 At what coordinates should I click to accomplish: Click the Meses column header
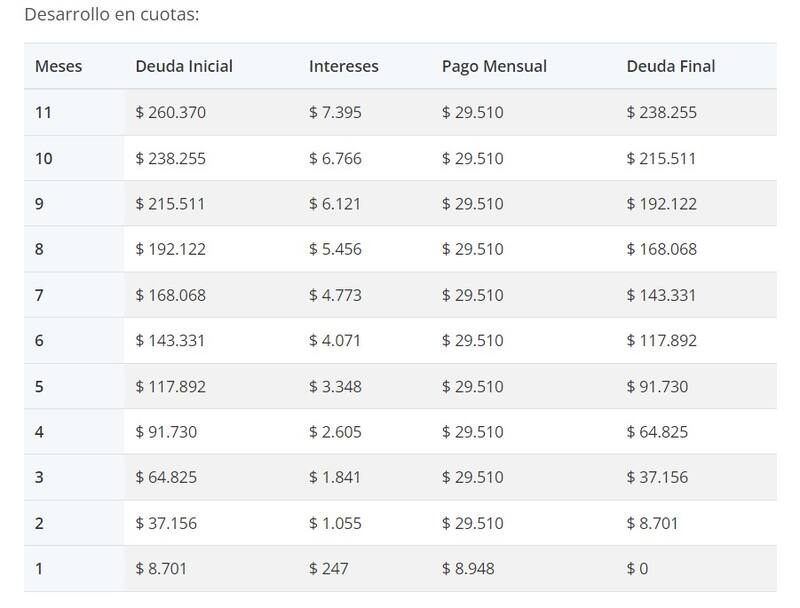click(x=58, y=67)
